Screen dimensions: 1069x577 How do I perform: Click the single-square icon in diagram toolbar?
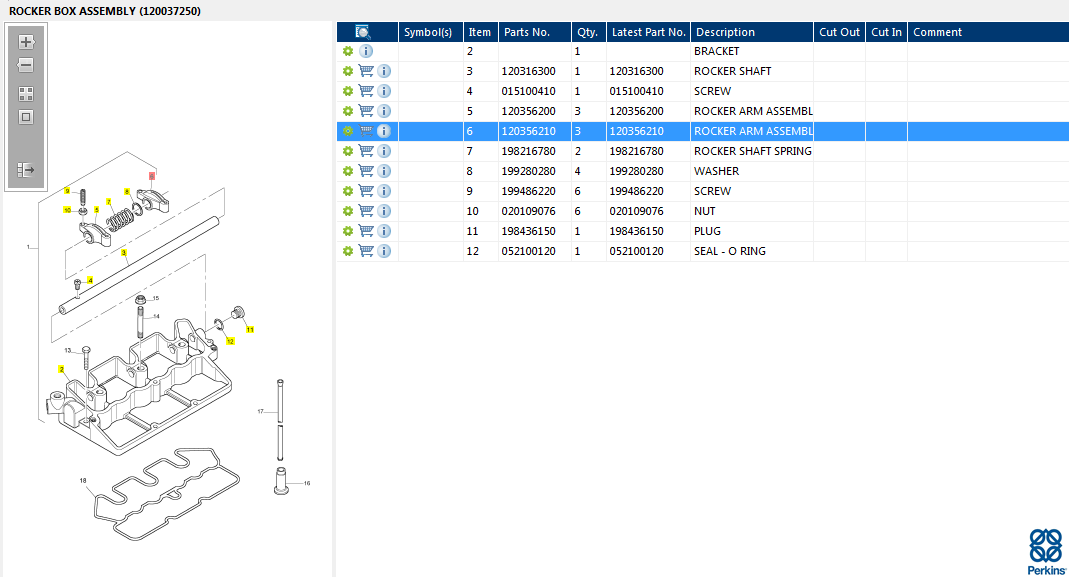[26, 117]
